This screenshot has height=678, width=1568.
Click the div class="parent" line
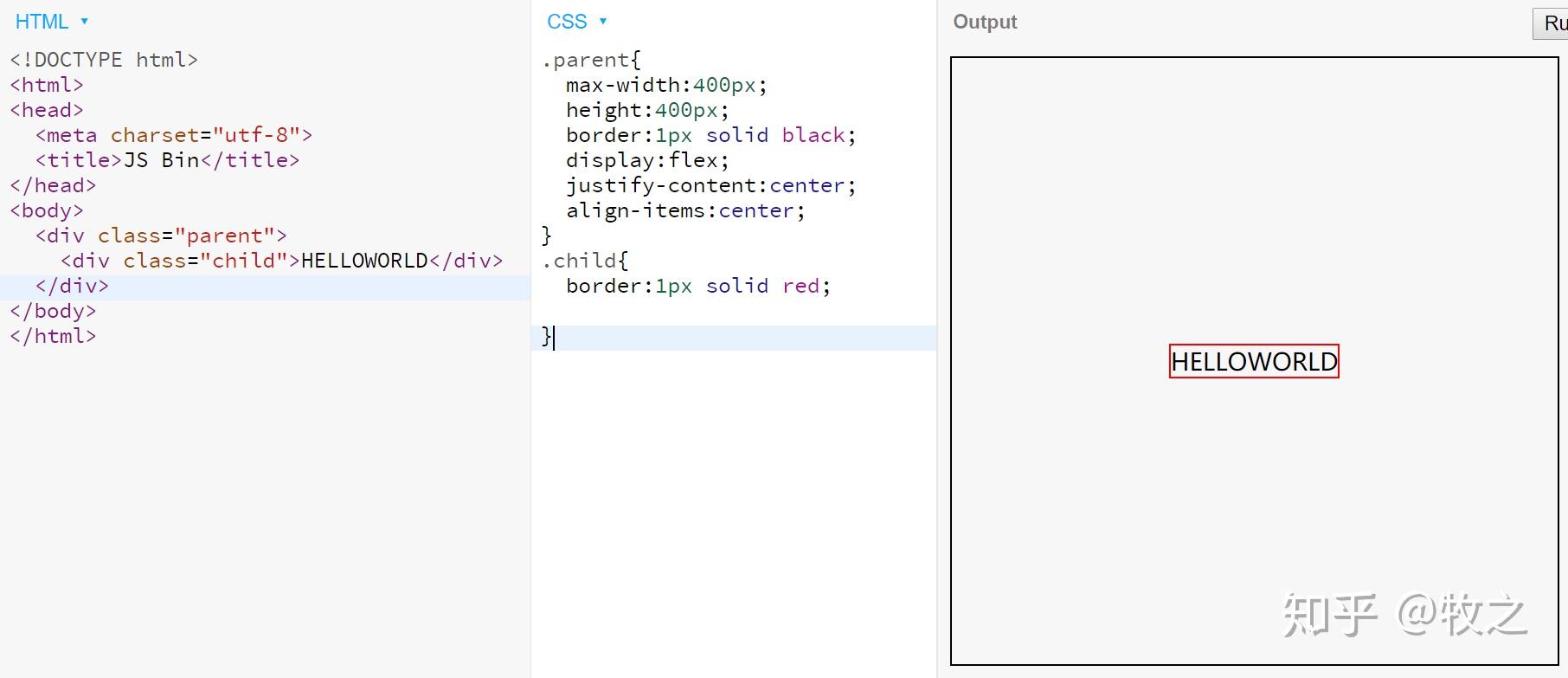161,236
